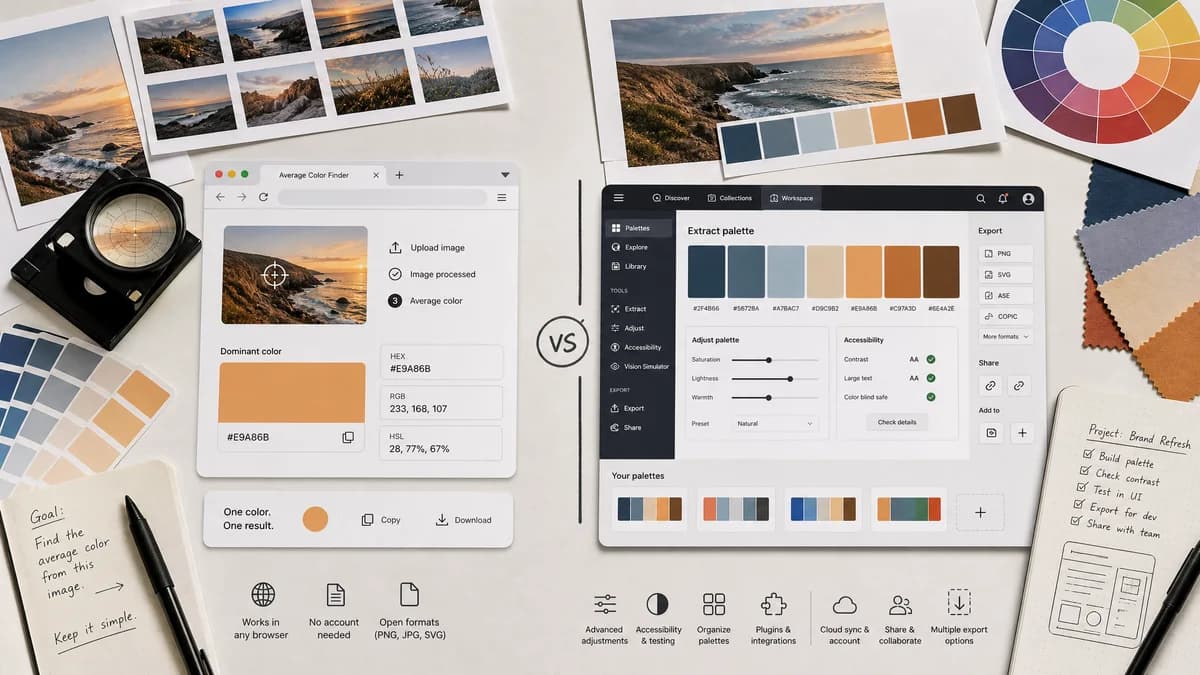
Task: Export the palette as ASE
Action: 1006,296
